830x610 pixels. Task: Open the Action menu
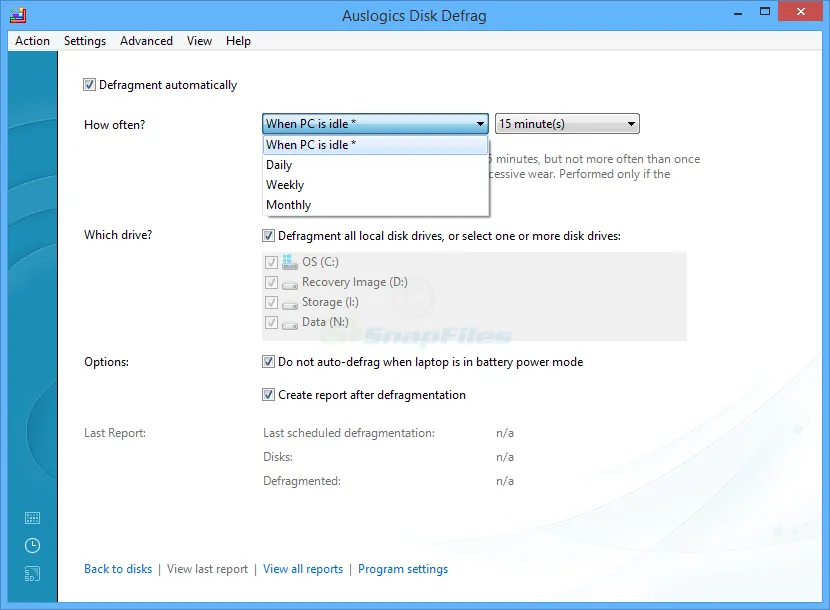(32, 41)
